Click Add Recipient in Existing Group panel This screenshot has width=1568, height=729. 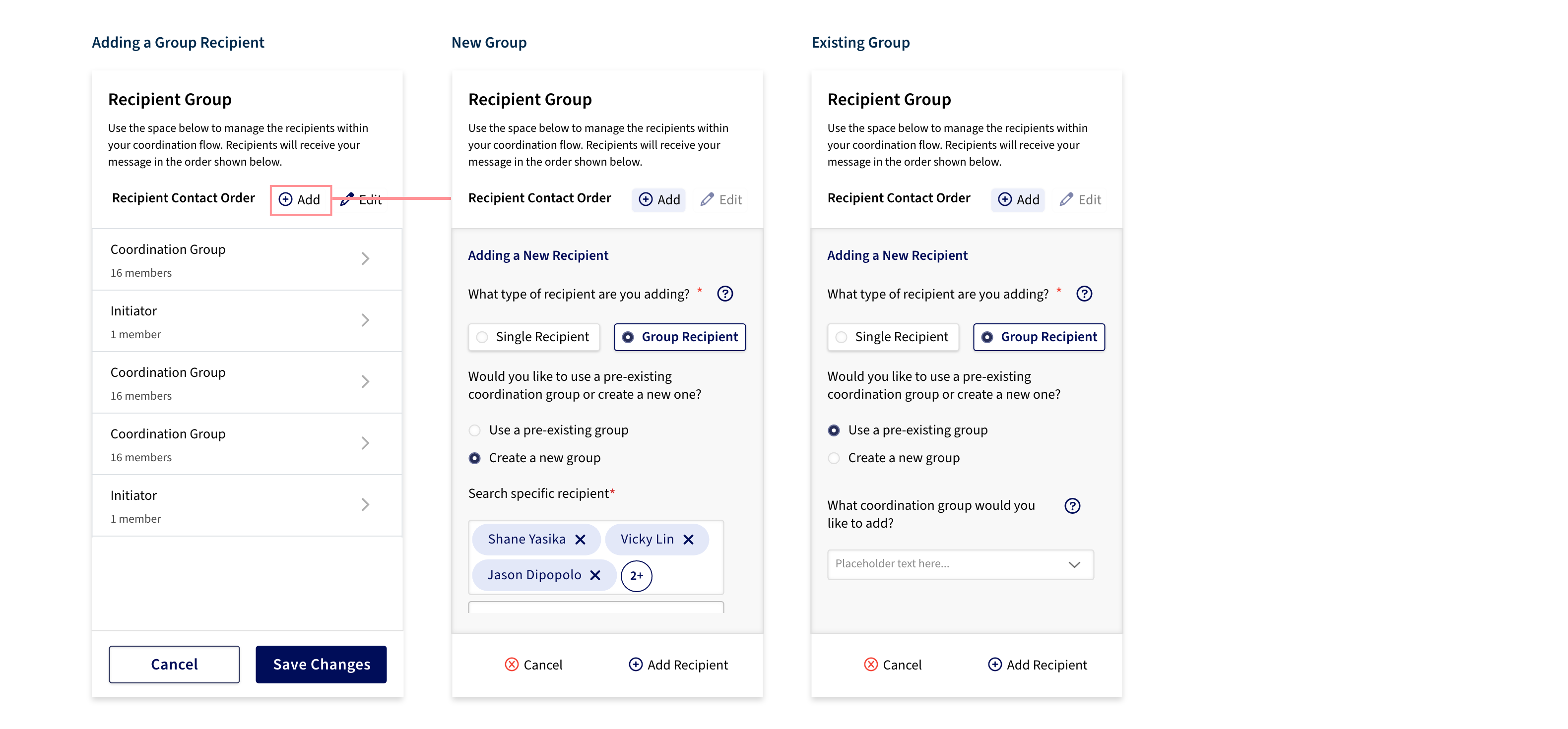coord(1037,665)
